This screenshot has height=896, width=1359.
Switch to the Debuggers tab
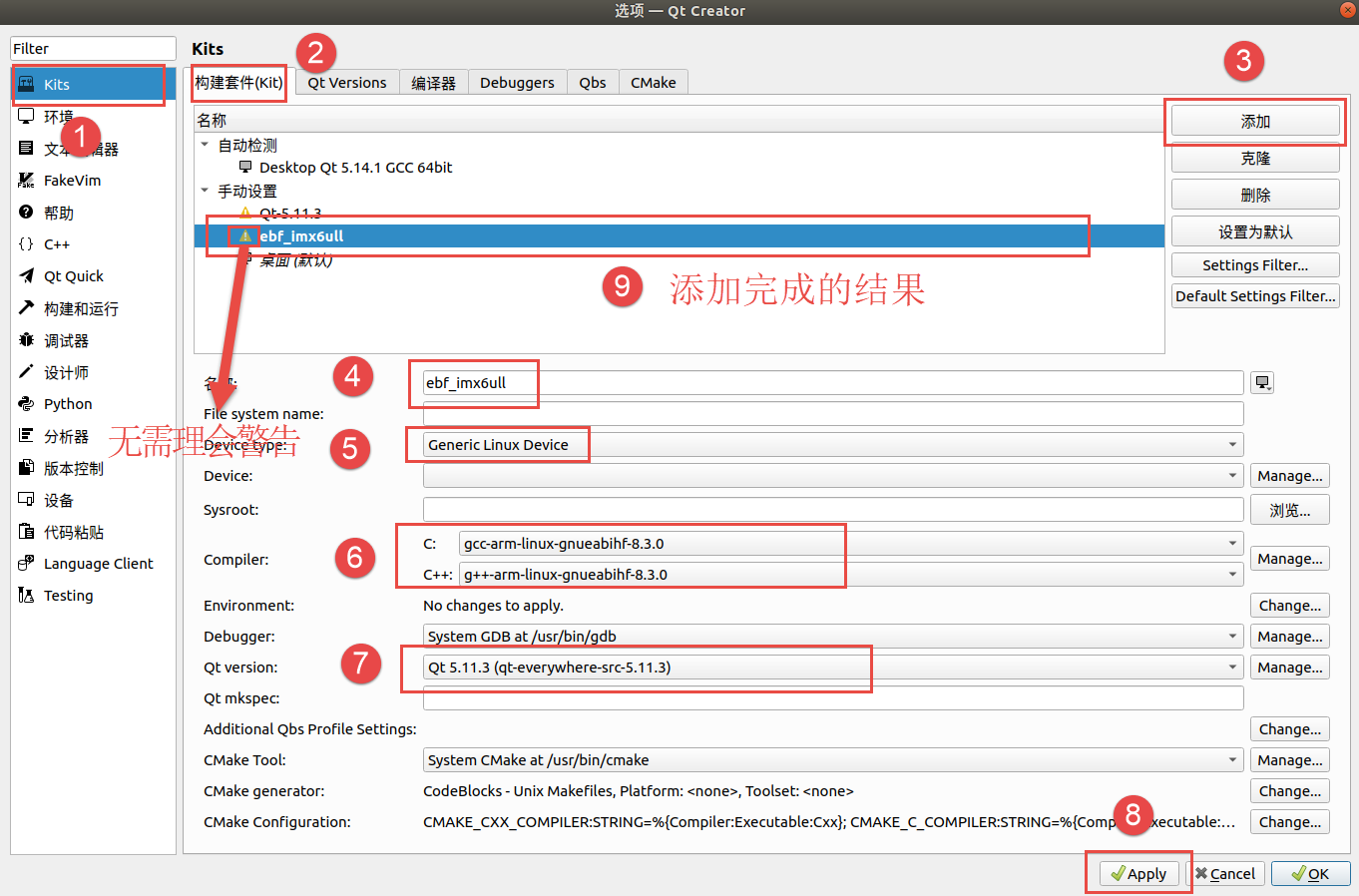517,83
